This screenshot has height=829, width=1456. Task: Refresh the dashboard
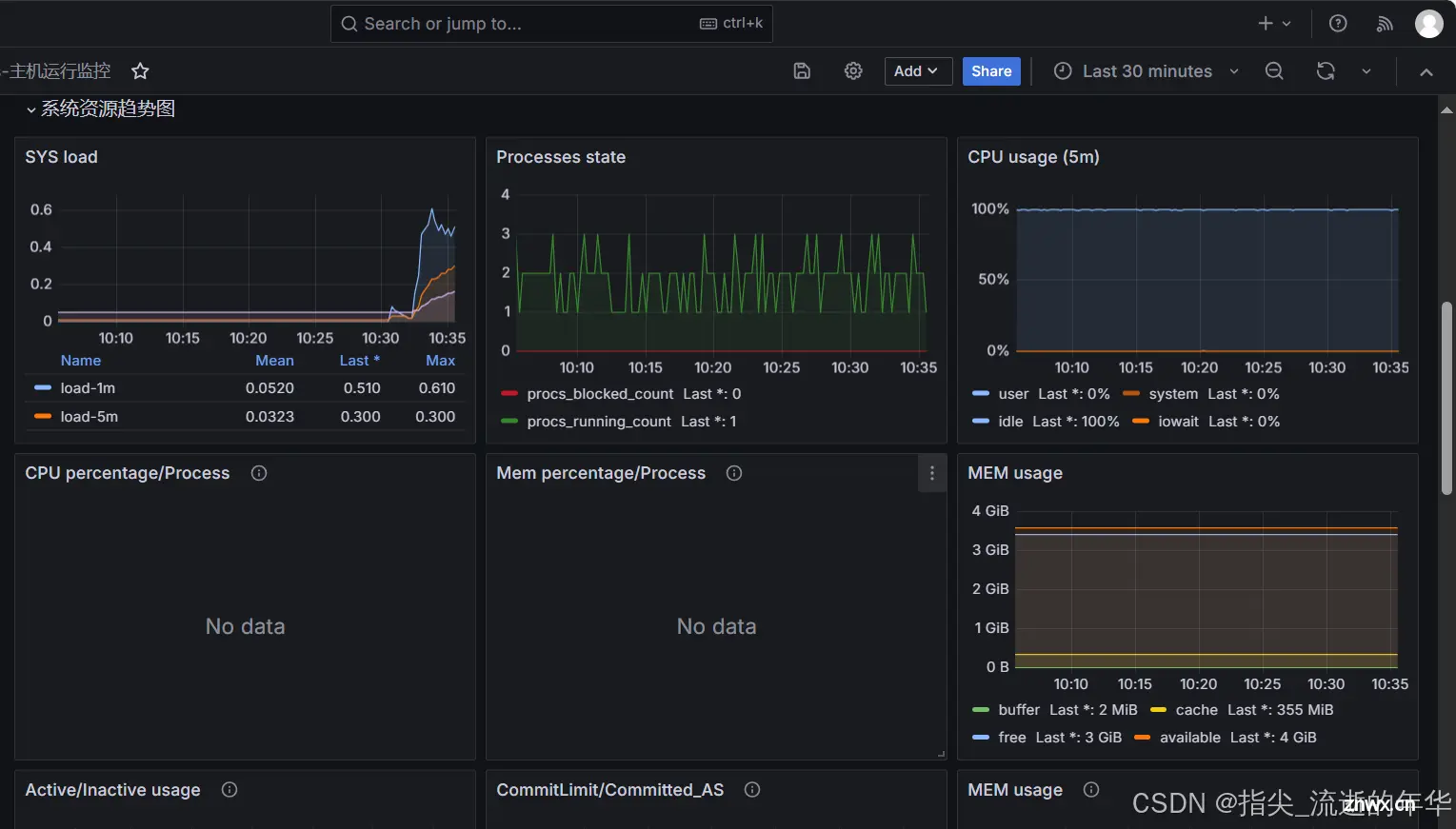click(x=1326, y=71)
